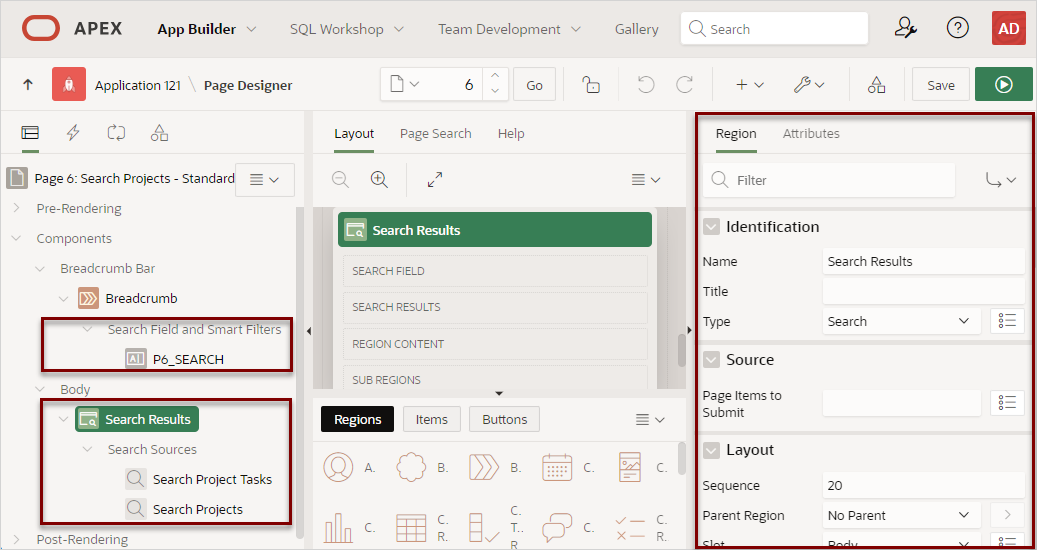The image size is (1037, 550).
Task: Expand the layout pane with arrows icon
Action: click(435, 180)
